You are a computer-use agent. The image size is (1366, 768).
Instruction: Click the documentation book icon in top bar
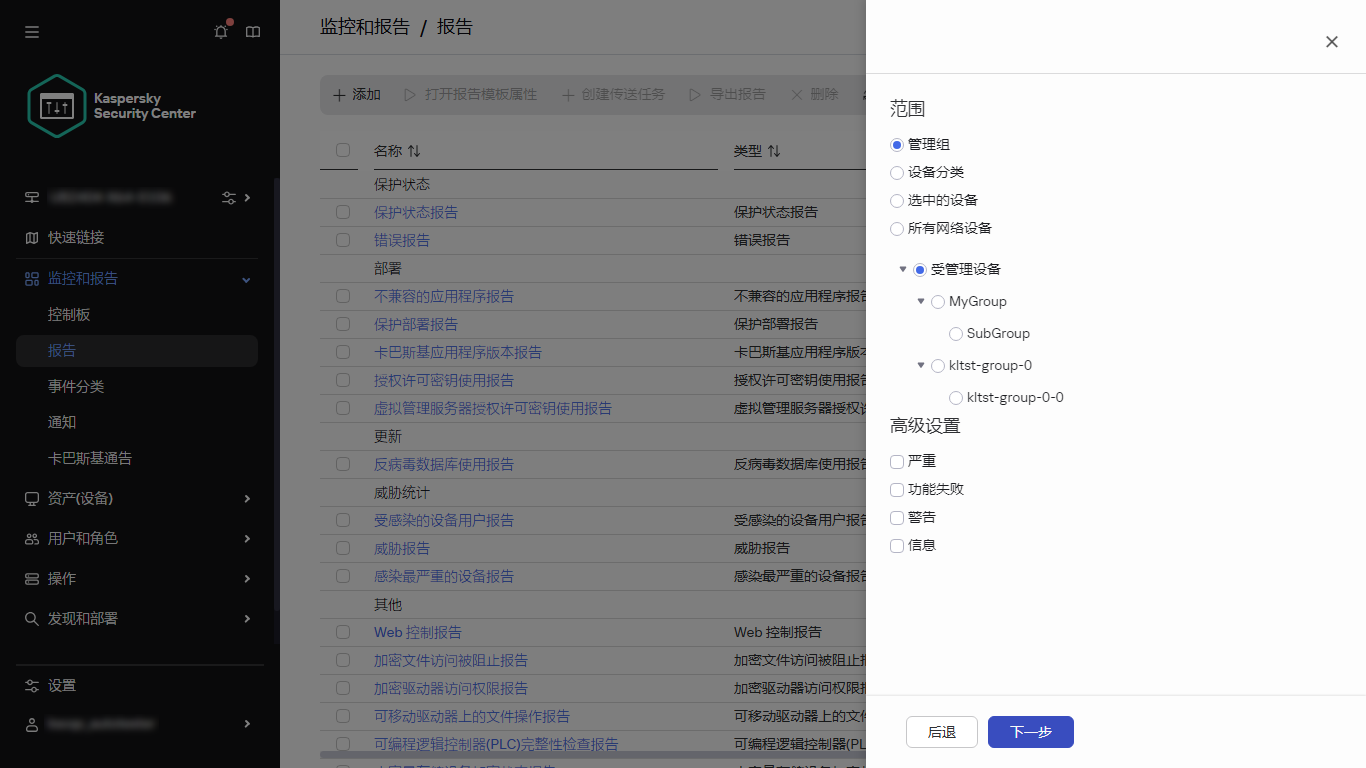pyautogui.click(x=252, y=31)
